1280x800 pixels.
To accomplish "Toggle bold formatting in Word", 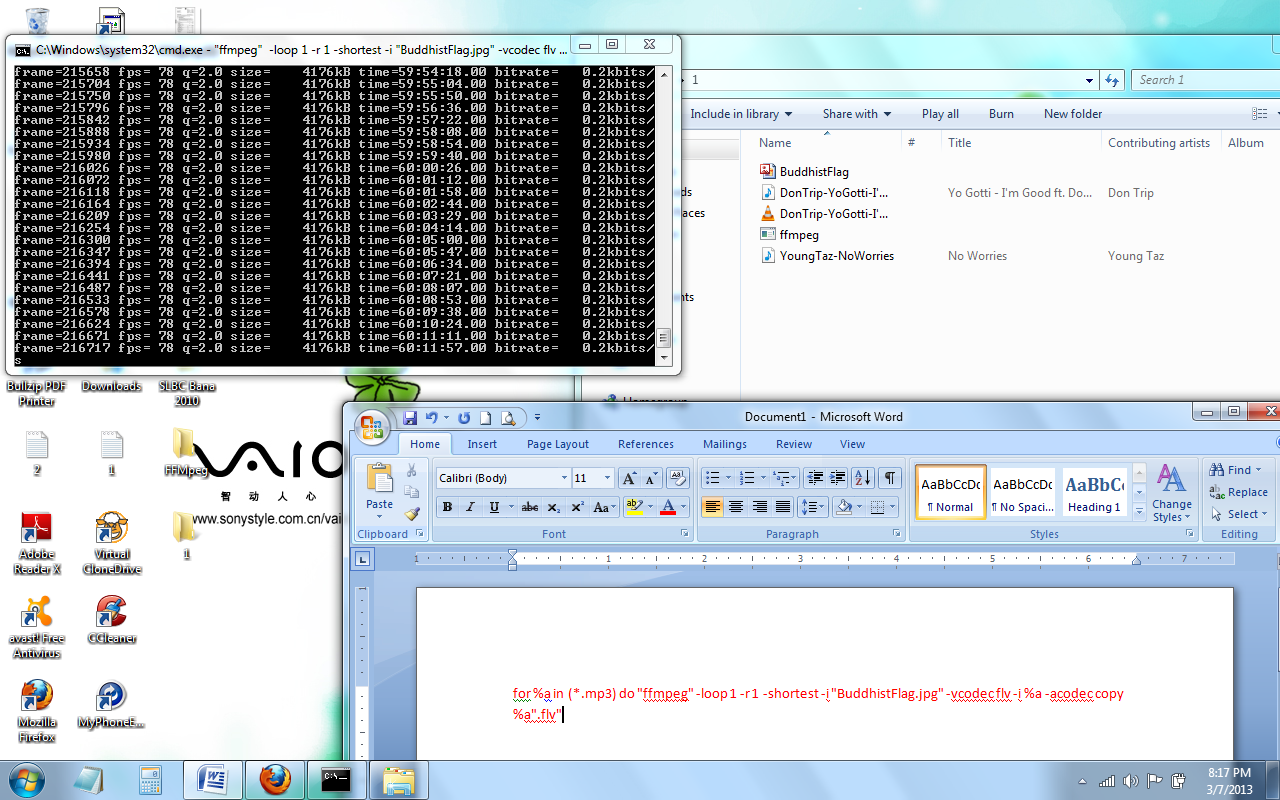I will point(447,507).
